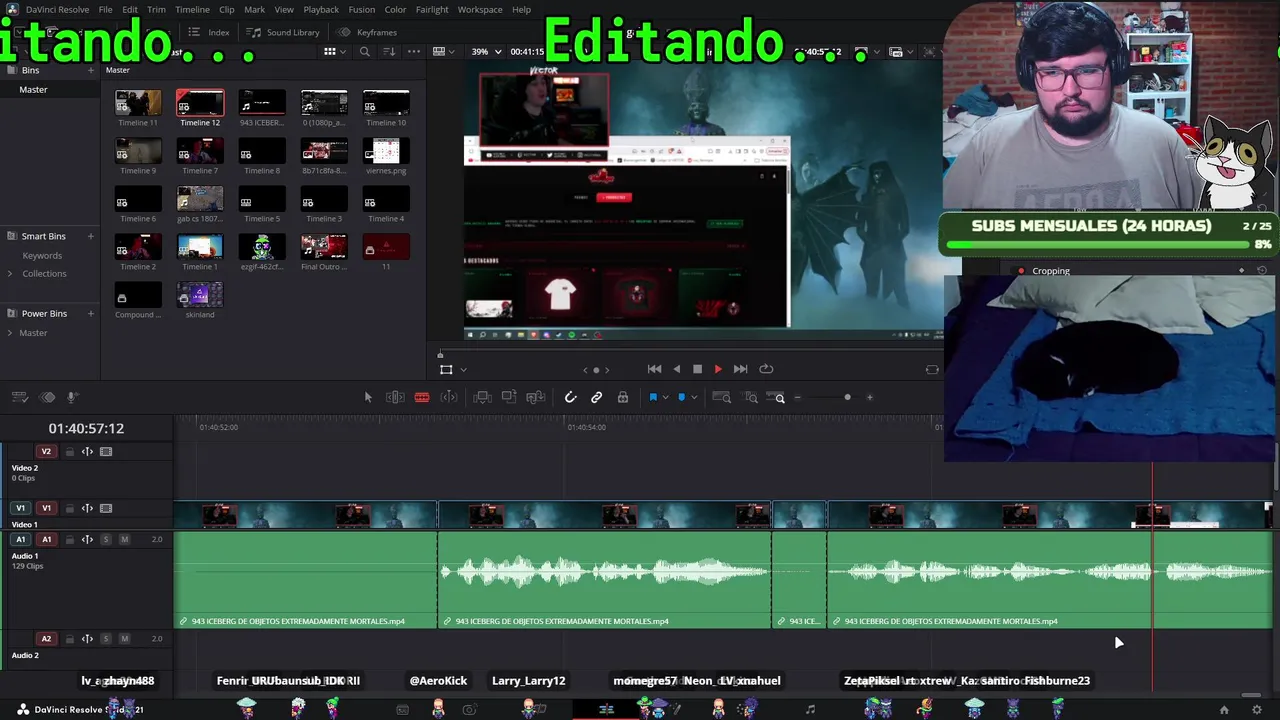Click the Detail Zoom icon
The width and height of the screenshot is (1280, 720).
751,397
